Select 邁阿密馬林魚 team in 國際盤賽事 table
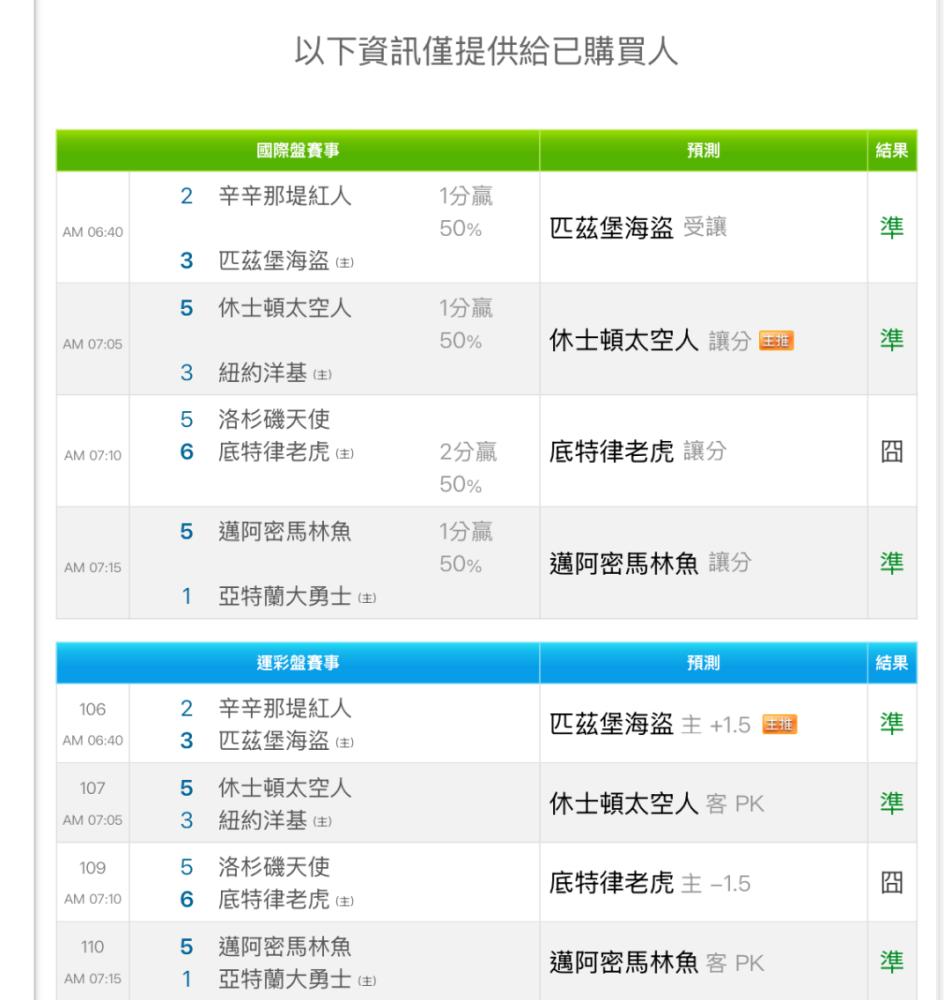Screen dimensions: 951x1000 [284, 531]
